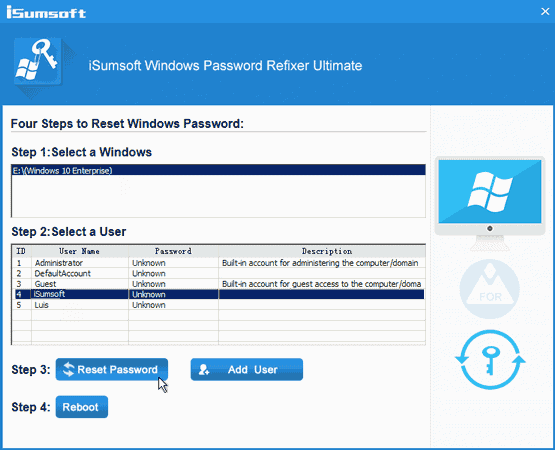Click the Add User button
This screenshot has width=555, height=450.
247,369
